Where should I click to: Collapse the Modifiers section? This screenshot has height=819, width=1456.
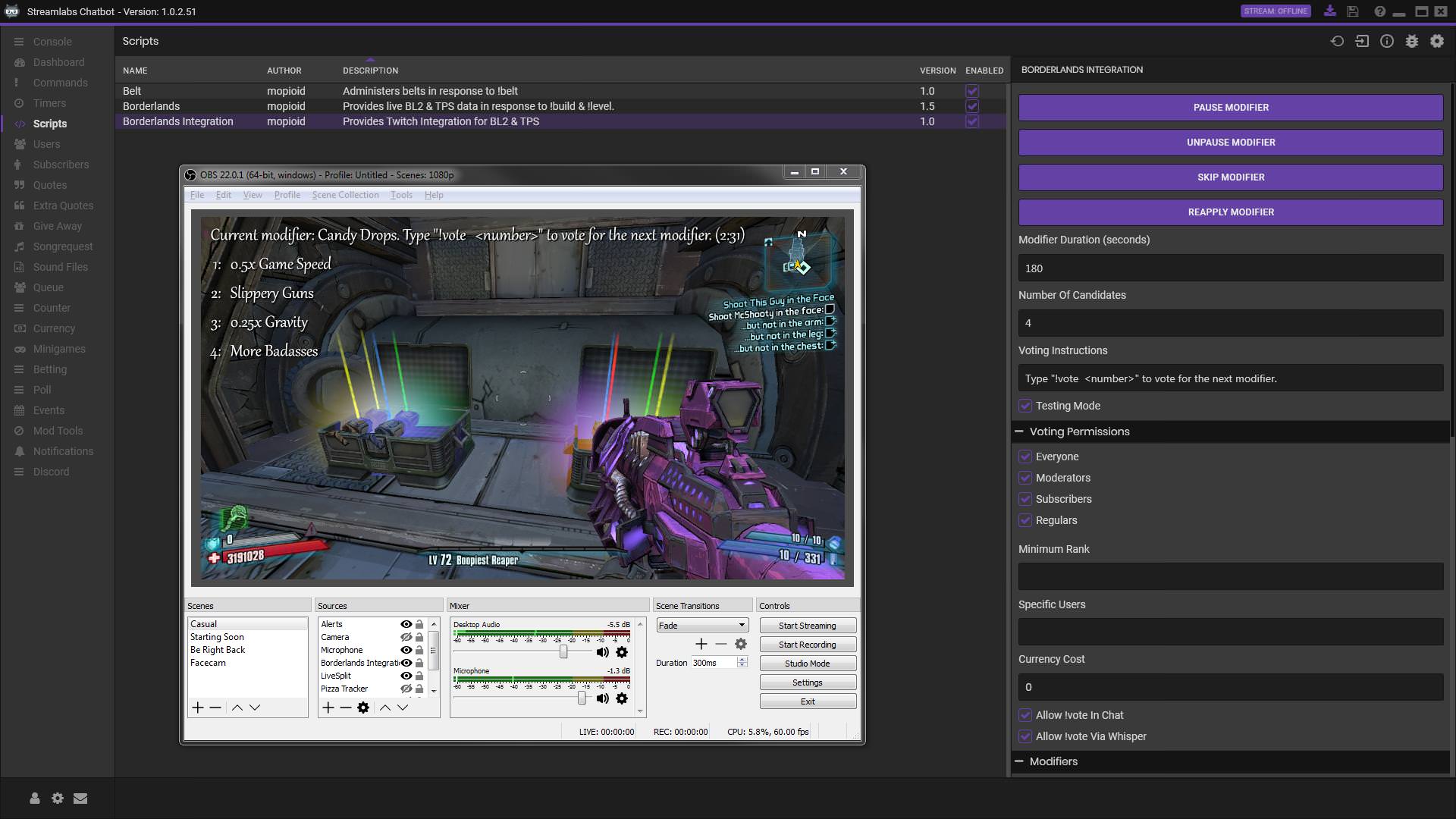(1019, 761)
